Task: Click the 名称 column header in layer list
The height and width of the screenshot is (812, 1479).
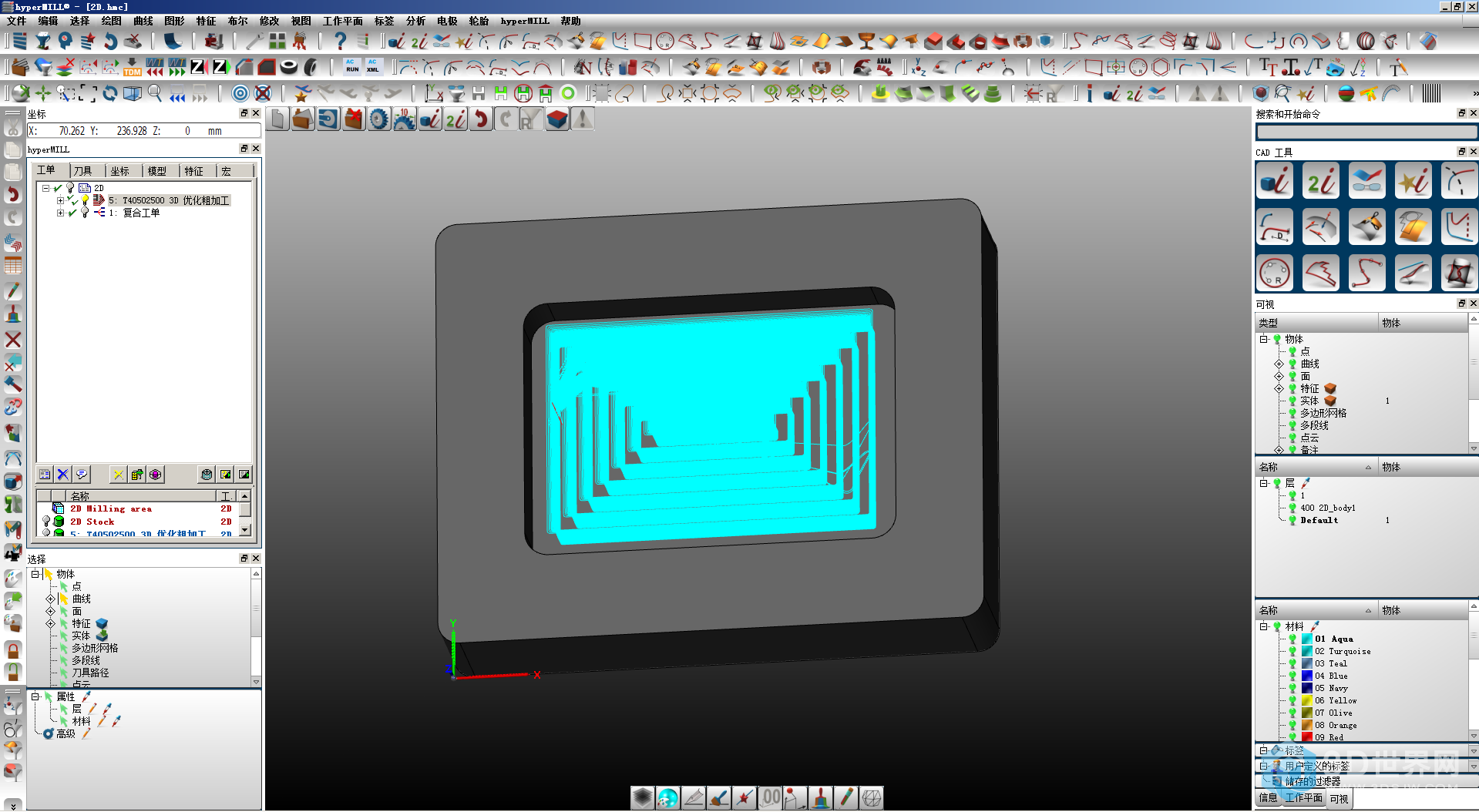Action: pyautogui.click(x=1316, y=467)
